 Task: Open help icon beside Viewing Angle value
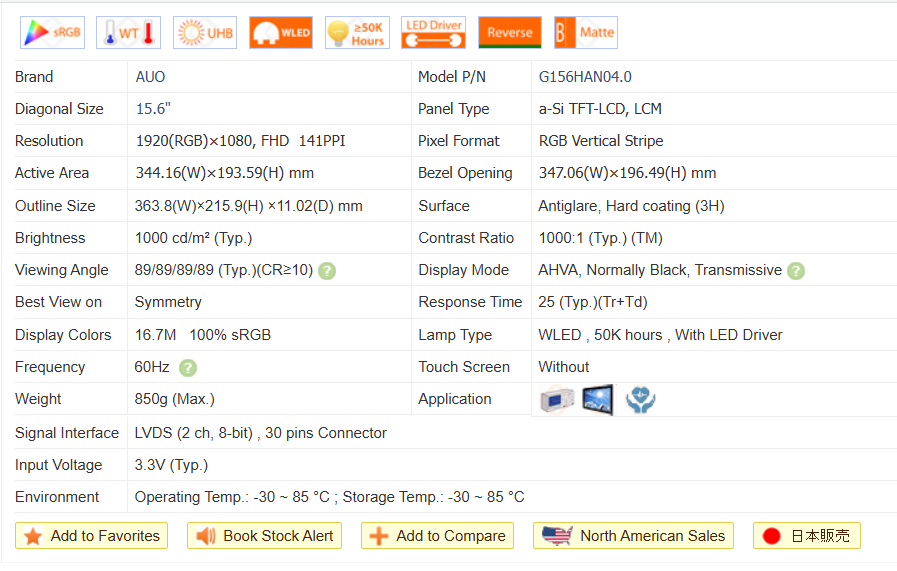tap(327, 271)
